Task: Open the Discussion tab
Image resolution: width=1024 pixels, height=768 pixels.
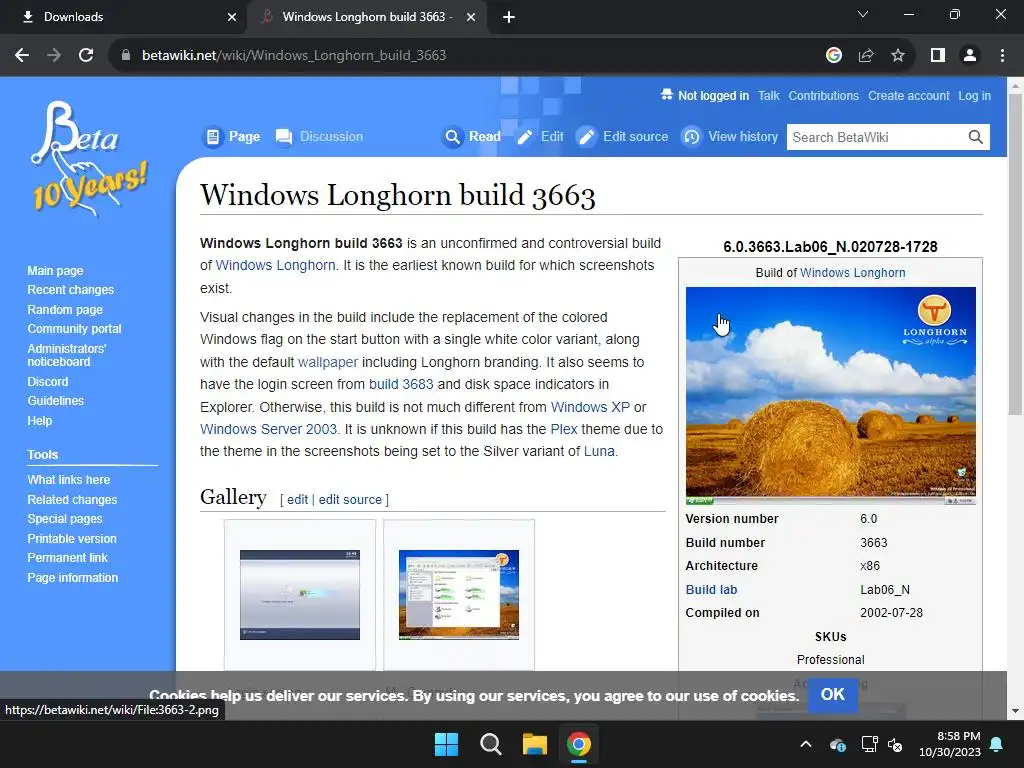Action: [x=319, y=136]
